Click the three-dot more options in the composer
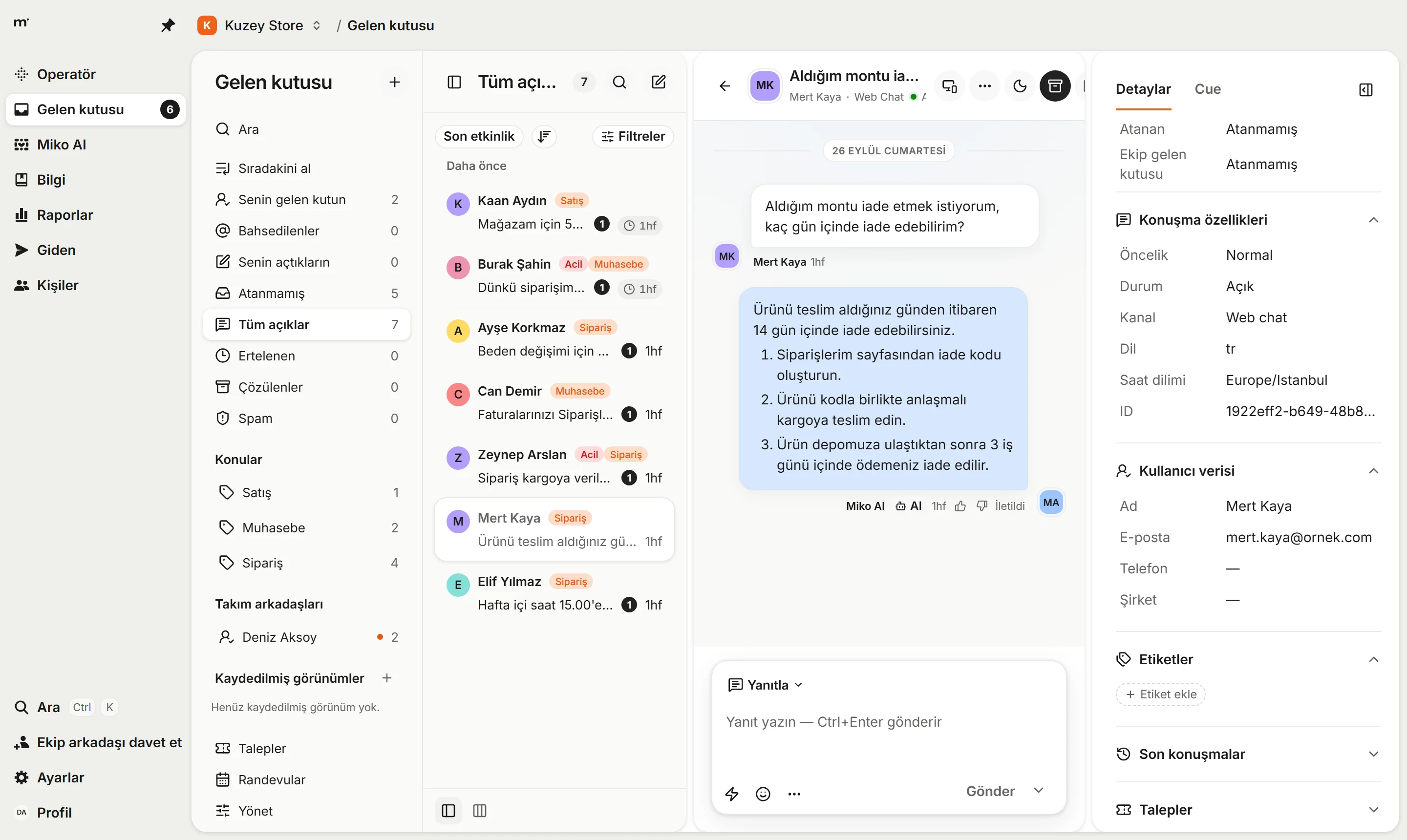Viewport: 1407px width, 840px height. point(794,794)
